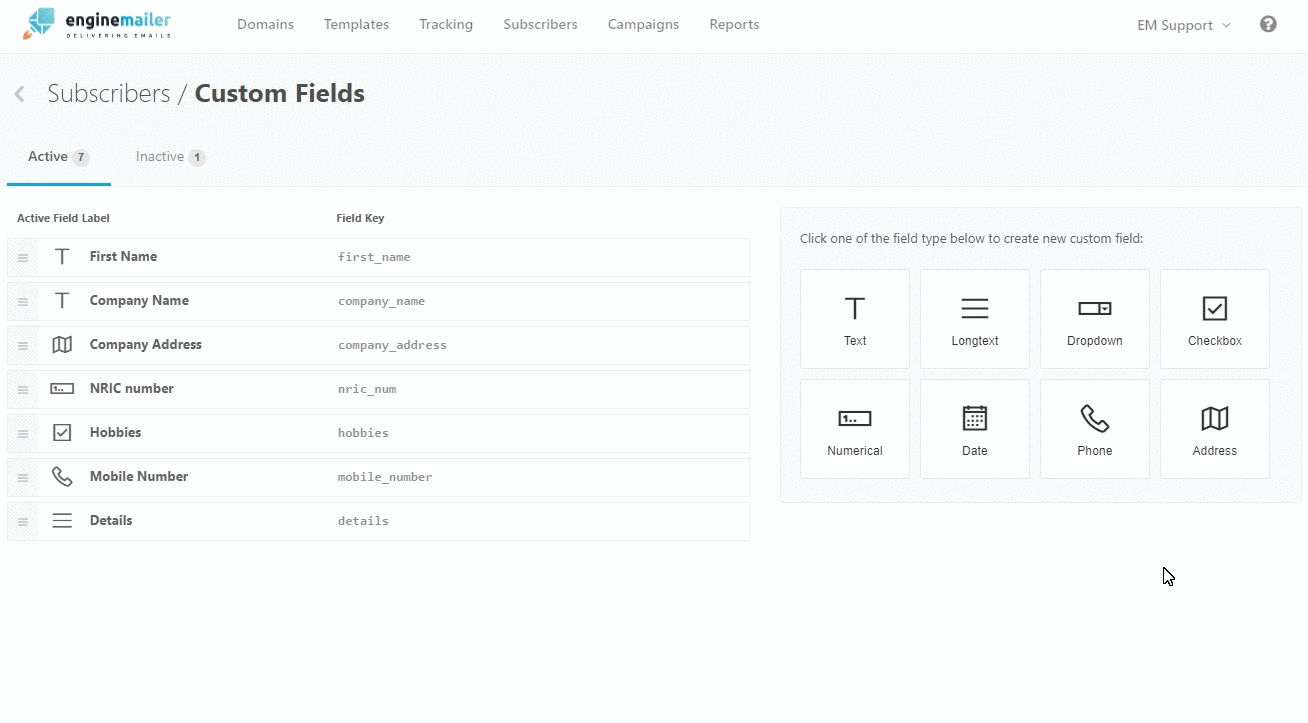
Task: Open the Tracking menu
Action: [446, 24]
